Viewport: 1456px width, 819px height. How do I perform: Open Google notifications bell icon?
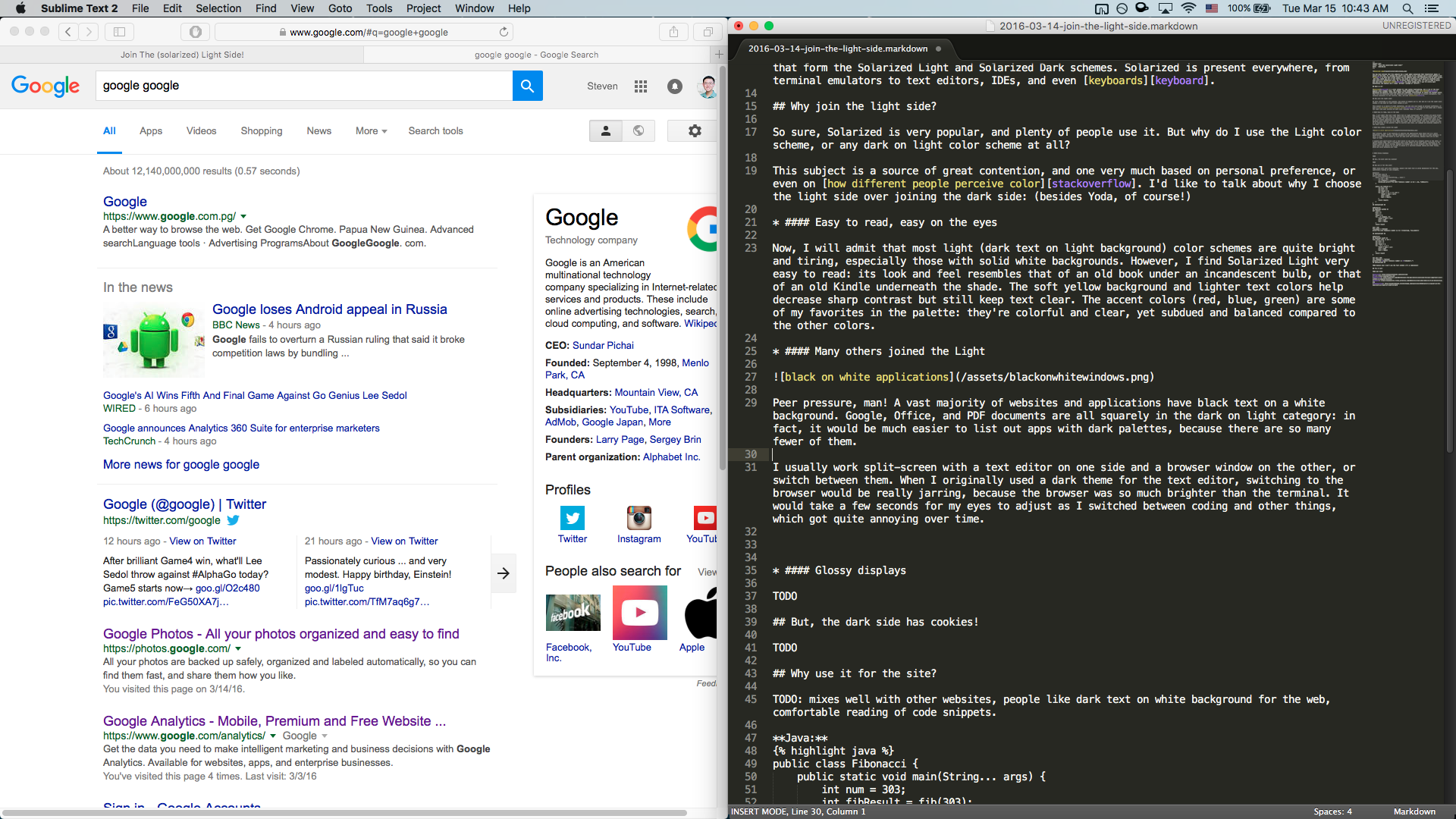coord(674,86)
